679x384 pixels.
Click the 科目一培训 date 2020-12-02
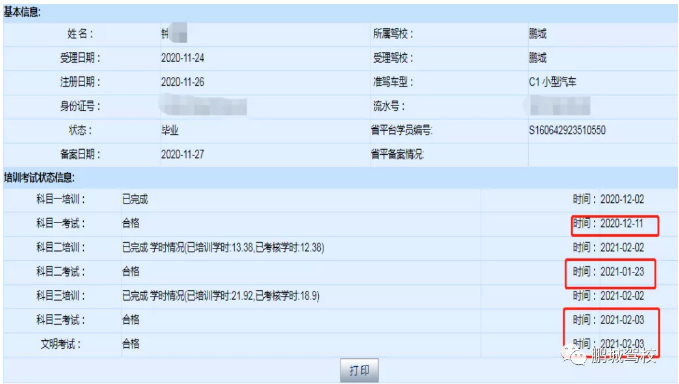[x=622, y=199]
